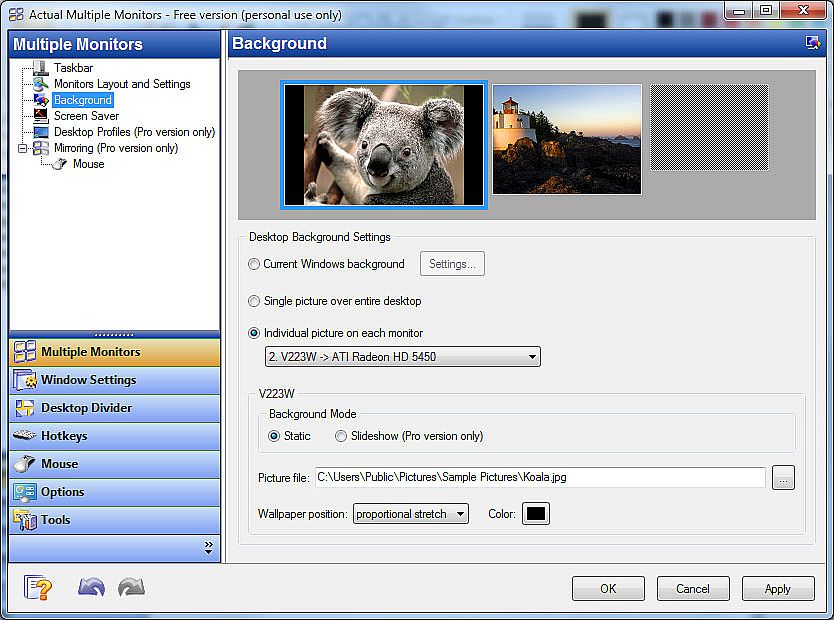The width and height of the screenshot is (834, 620).
Task: Click the Apply button
Action: pyautogui.click(x=777, y=589)
